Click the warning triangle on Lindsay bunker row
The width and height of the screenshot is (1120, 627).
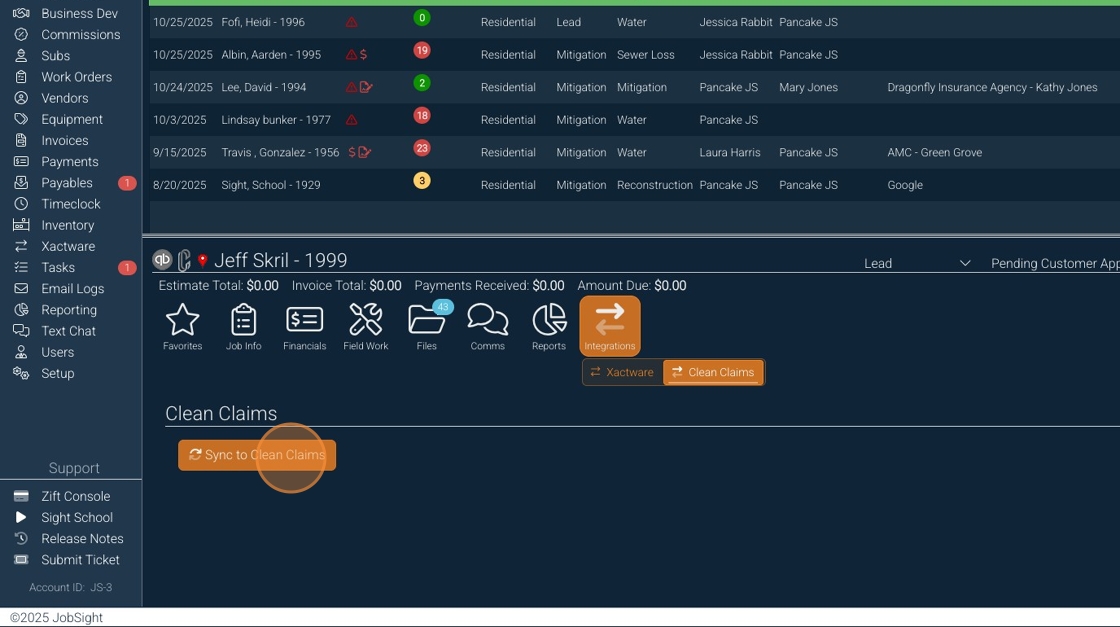351,120
